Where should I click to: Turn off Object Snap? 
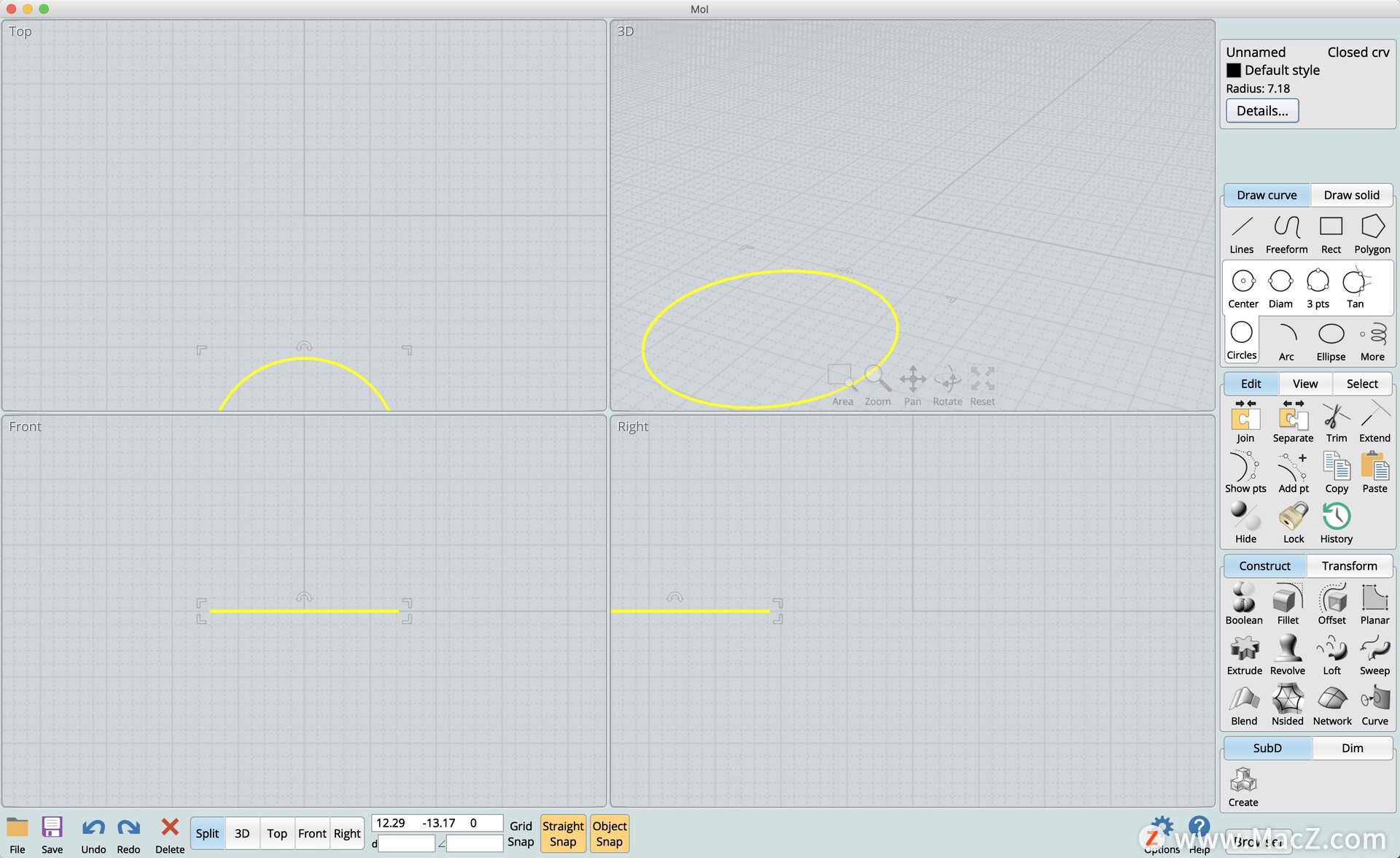point(610,833)
